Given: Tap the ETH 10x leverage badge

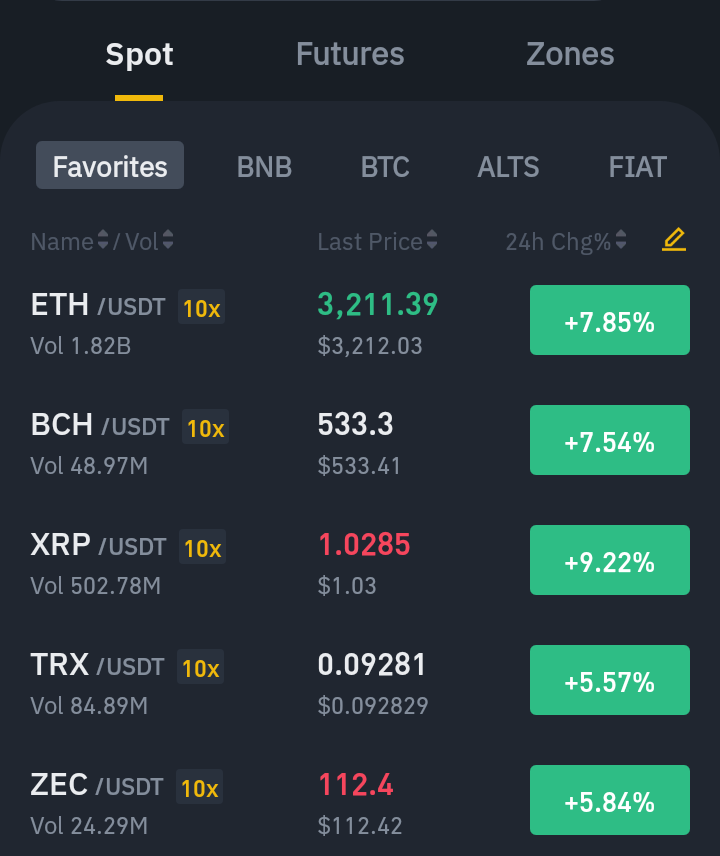Looking at the screenshot, I should coord(201,307).
